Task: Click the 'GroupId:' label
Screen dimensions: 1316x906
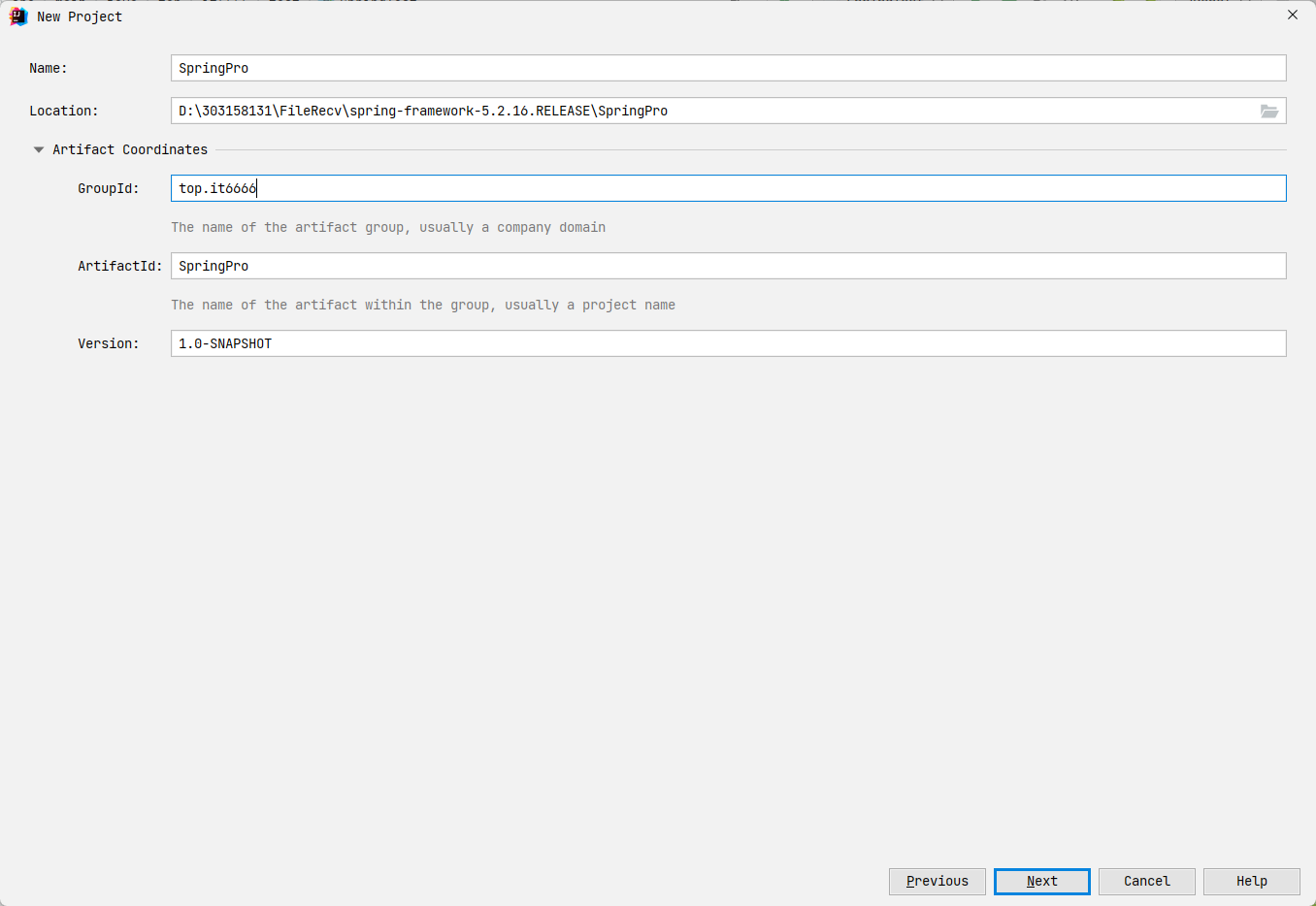Action: (109, 188)
